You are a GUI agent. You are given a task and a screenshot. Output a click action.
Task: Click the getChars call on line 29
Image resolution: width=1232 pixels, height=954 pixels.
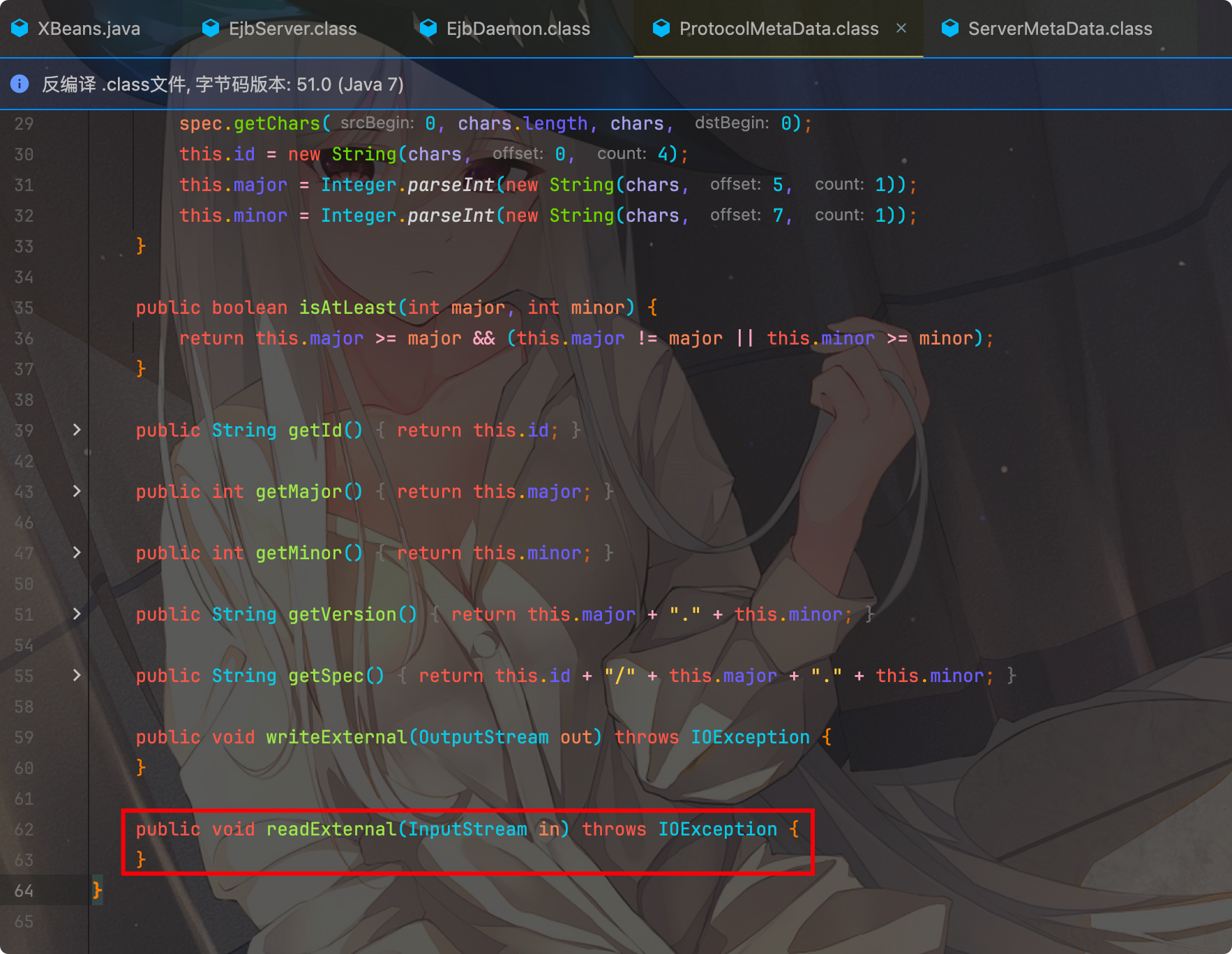[277, 123]
